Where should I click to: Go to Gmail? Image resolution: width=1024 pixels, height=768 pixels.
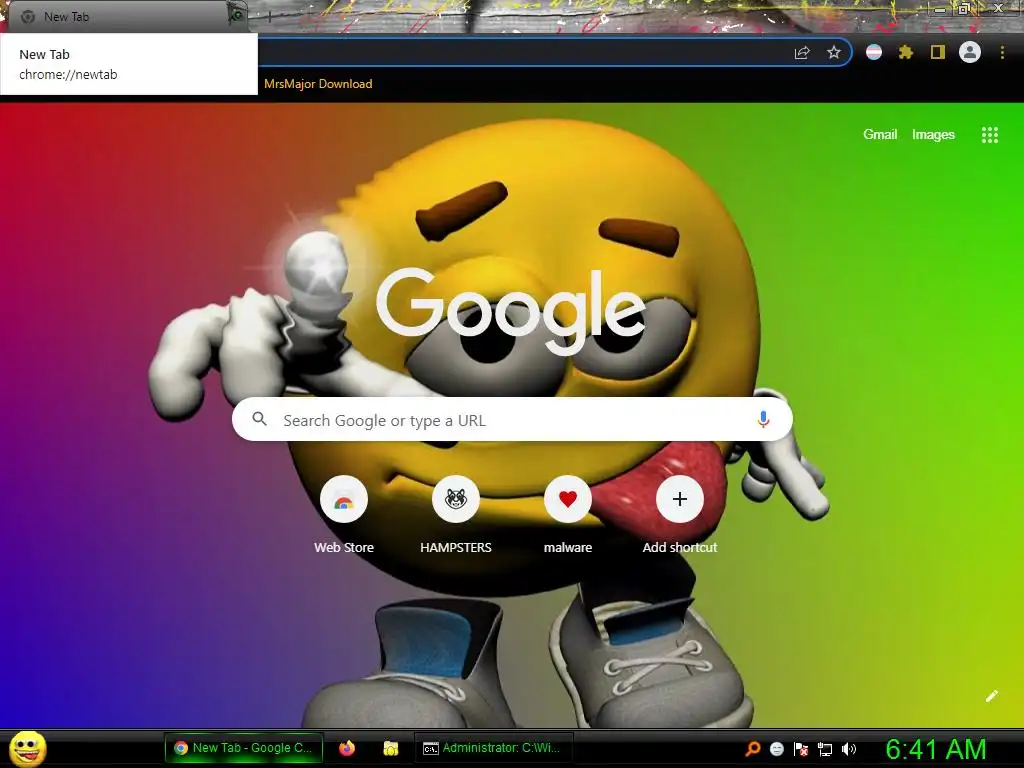[880, 135]
